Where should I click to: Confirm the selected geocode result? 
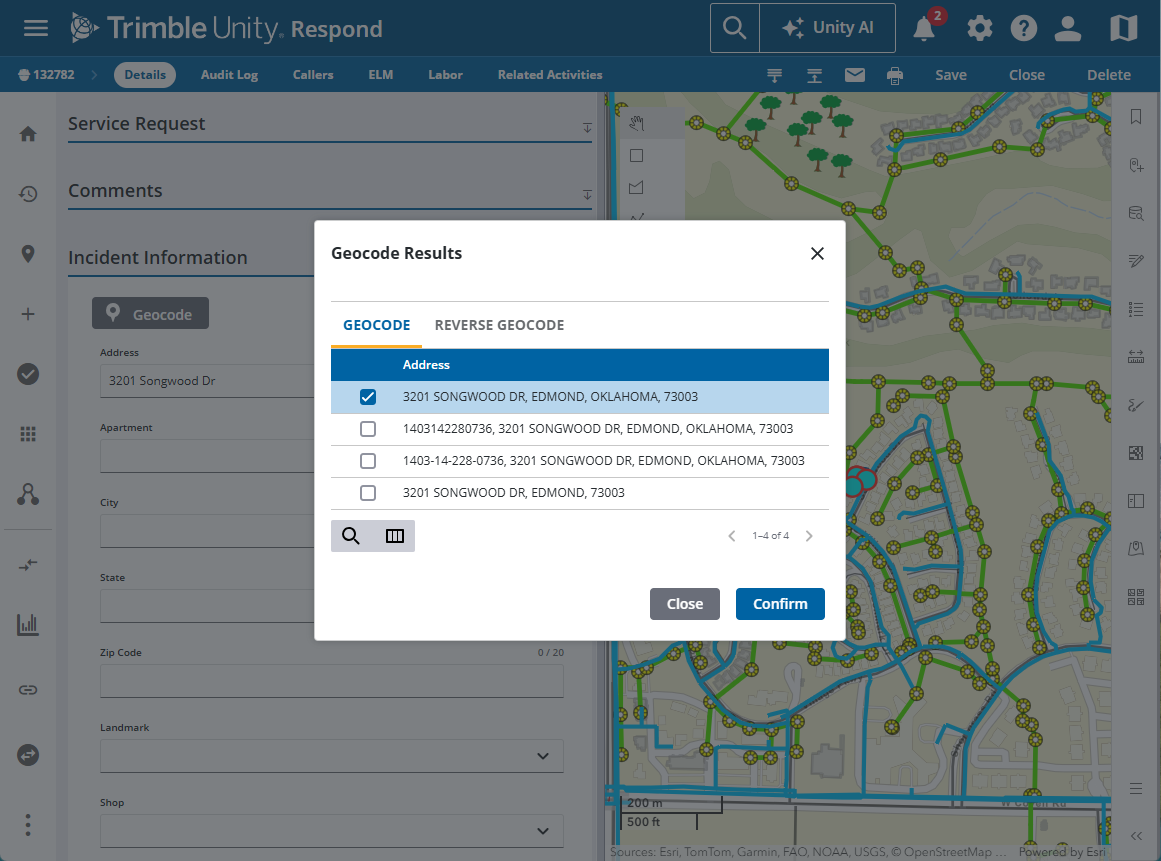780,604
